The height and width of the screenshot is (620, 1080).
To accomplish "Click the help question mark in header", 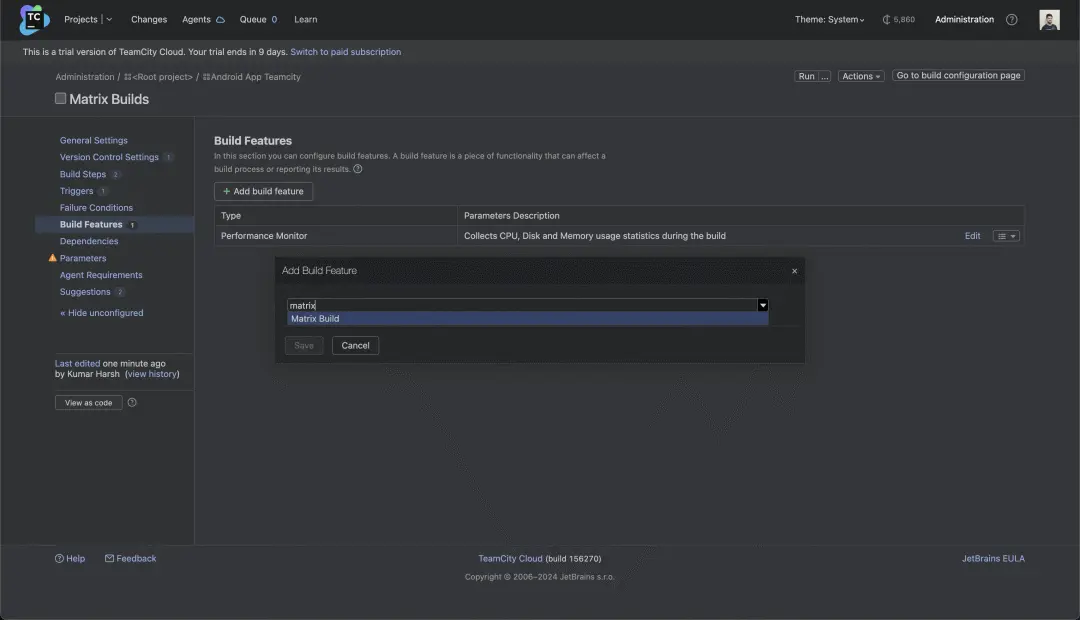I will pyautogui.click(x=1012, y=20).
